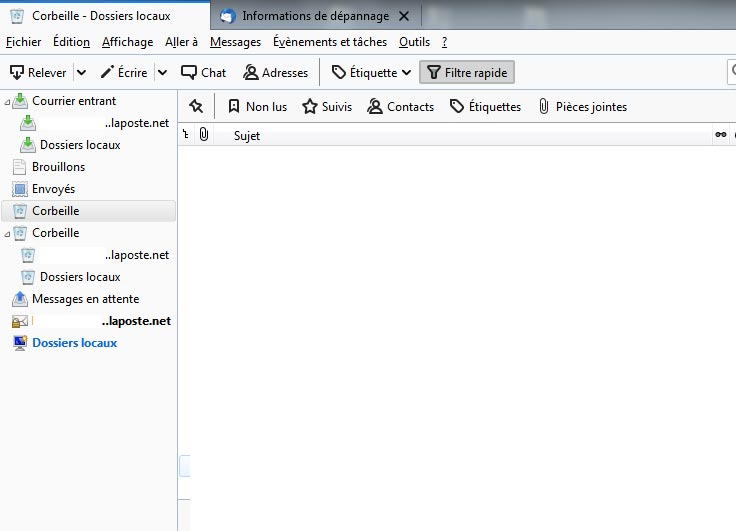Open the Relever dropdown arrow
This screenshot has height=531, width=736.
point(82,73)
